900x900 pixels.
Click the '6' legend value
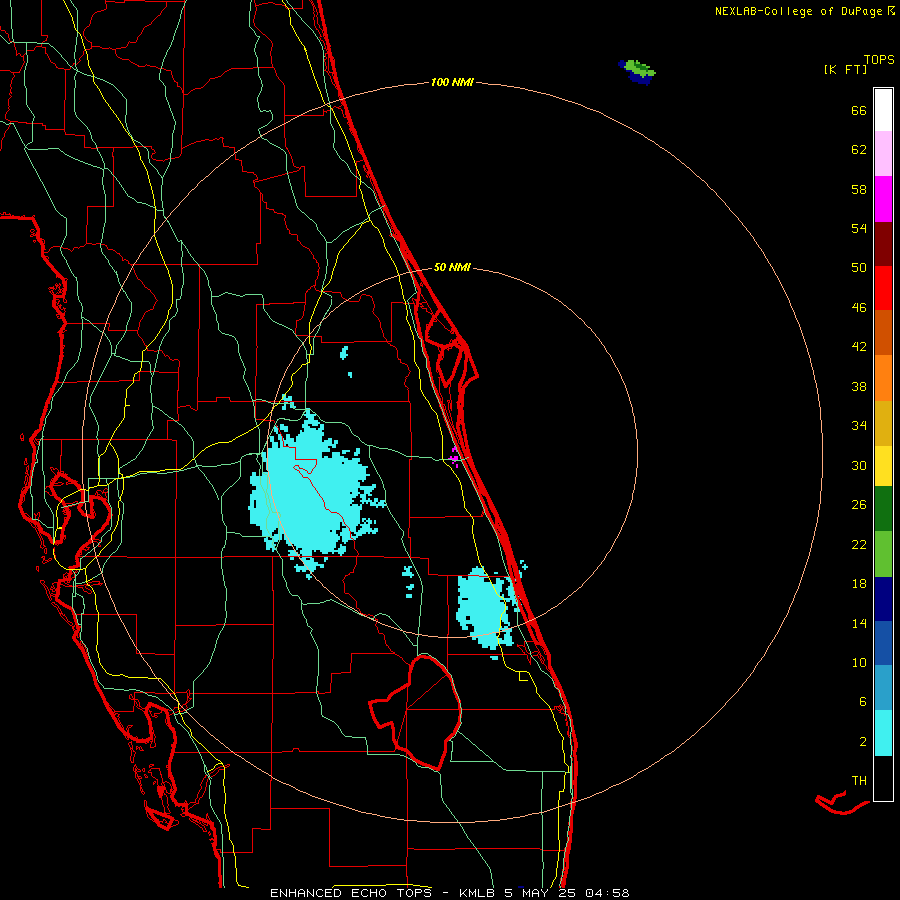[x=863, y=702]
